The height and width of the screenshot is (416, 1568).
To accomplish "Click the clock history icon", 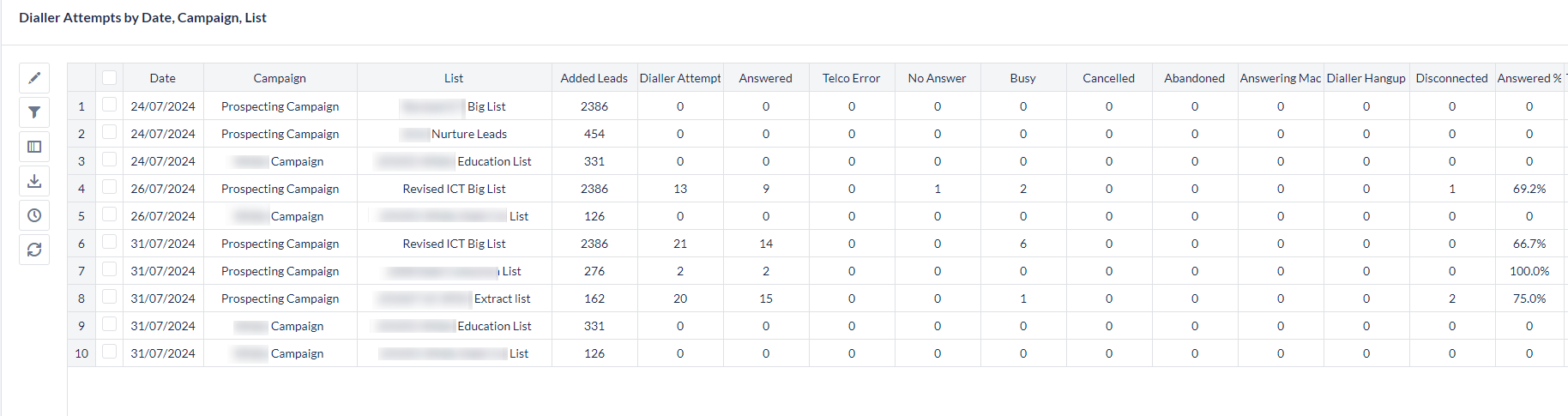I will coord(34,215).
